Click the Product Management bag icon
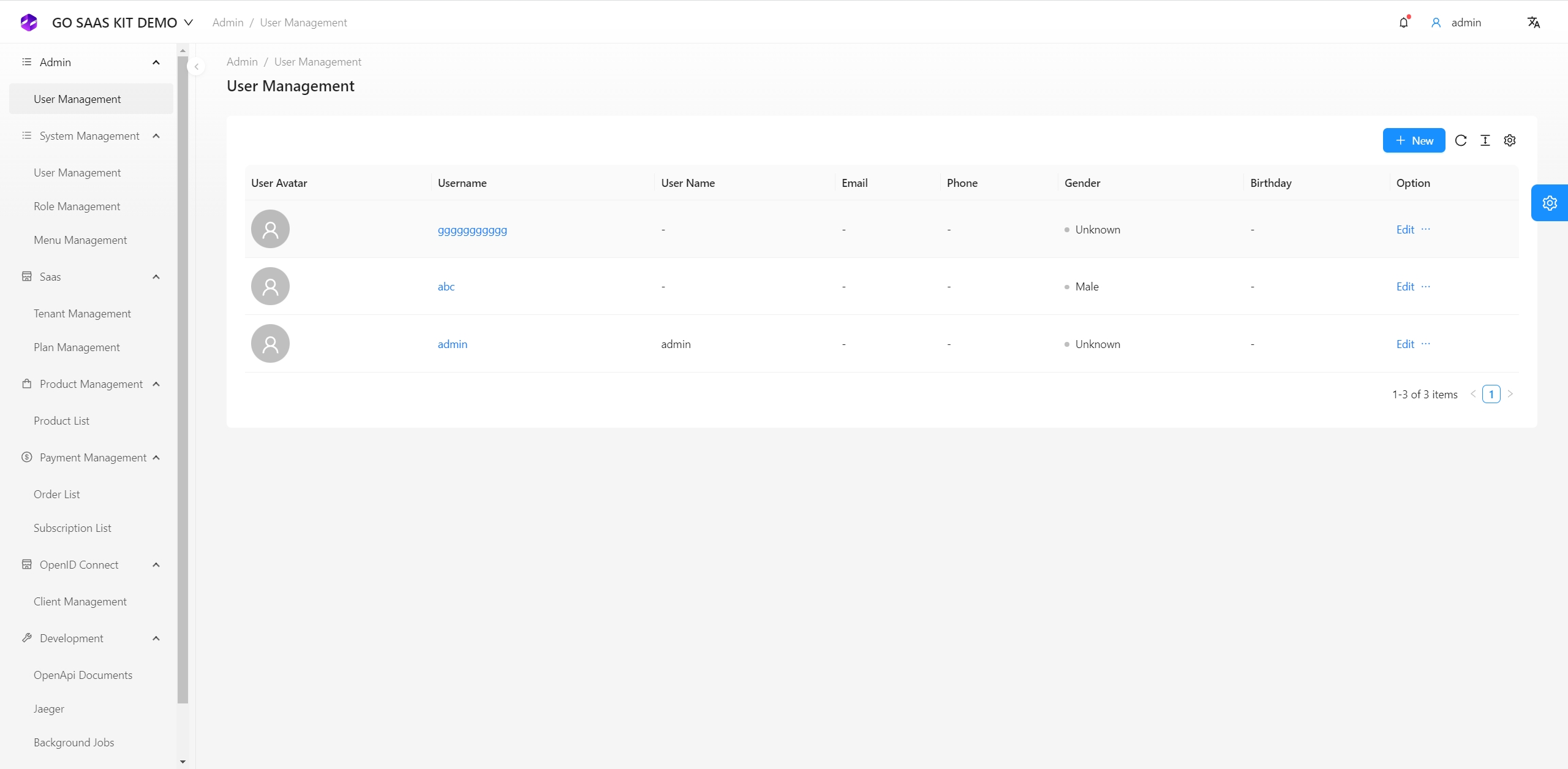 click(27, 384)
